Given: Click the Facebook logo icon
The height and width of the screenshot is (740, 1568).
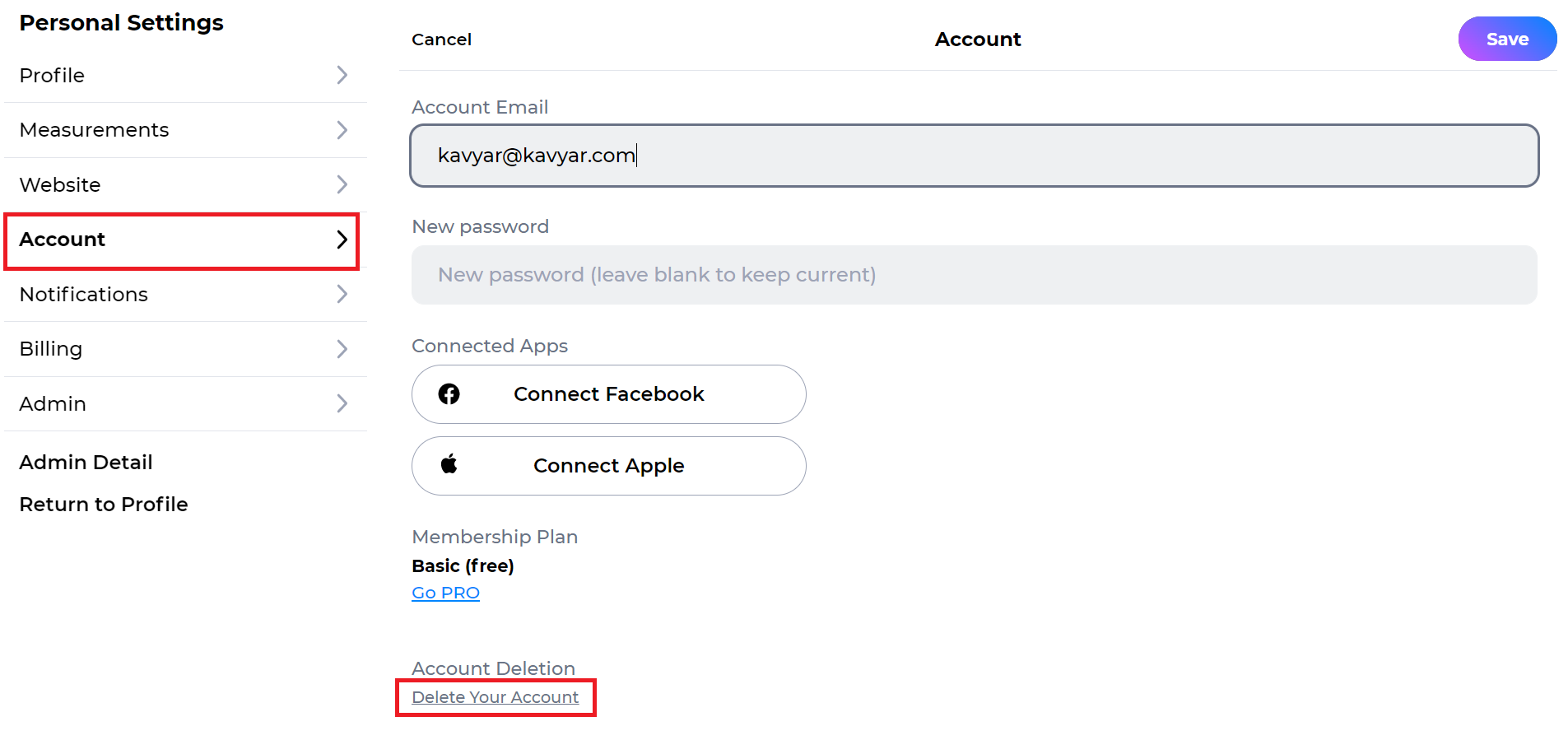Looking at the screenshot, I should tap(449, 394).
